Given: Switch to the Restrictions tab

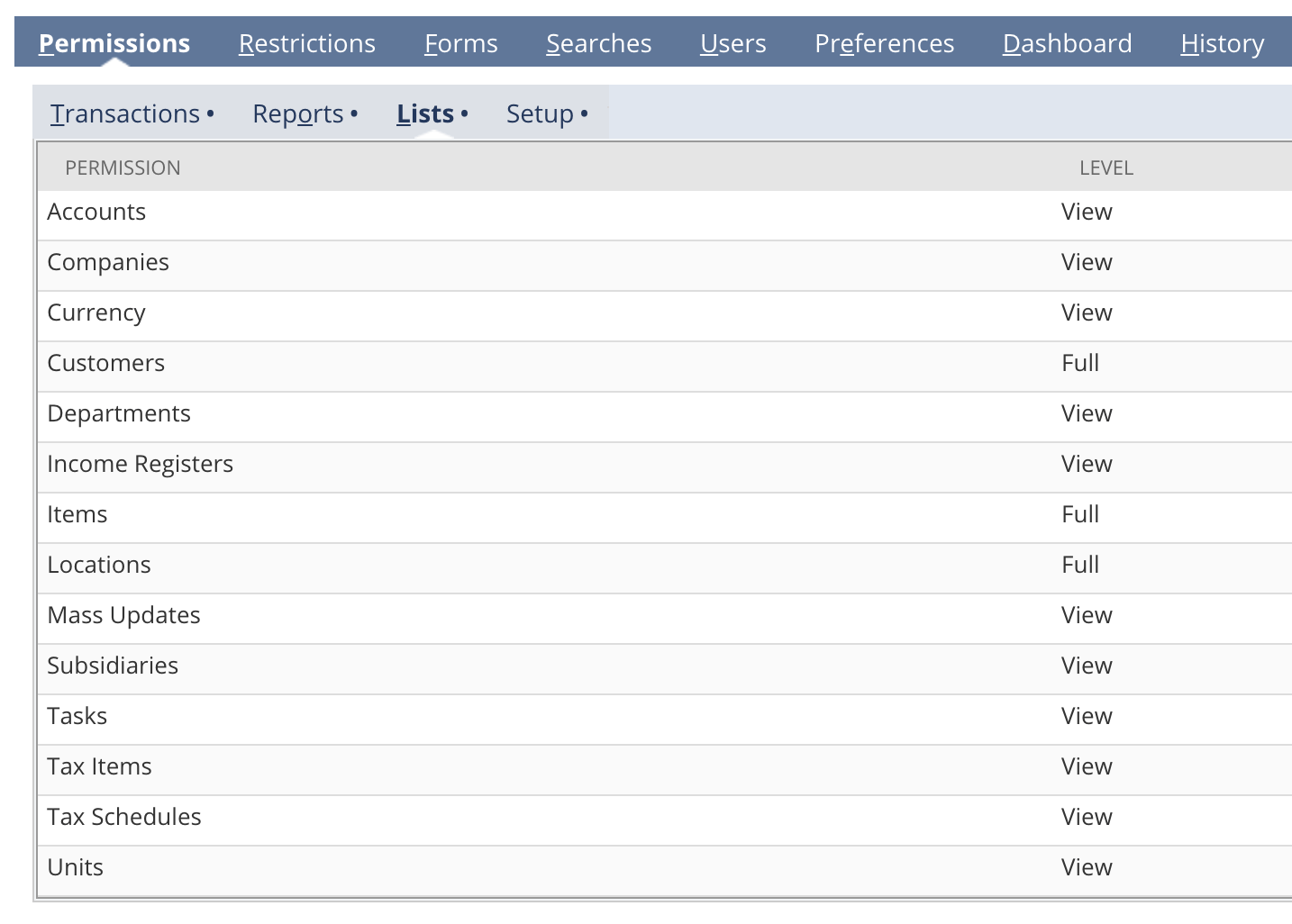Looking at the screenshot, I should click(x=307, y=43).
